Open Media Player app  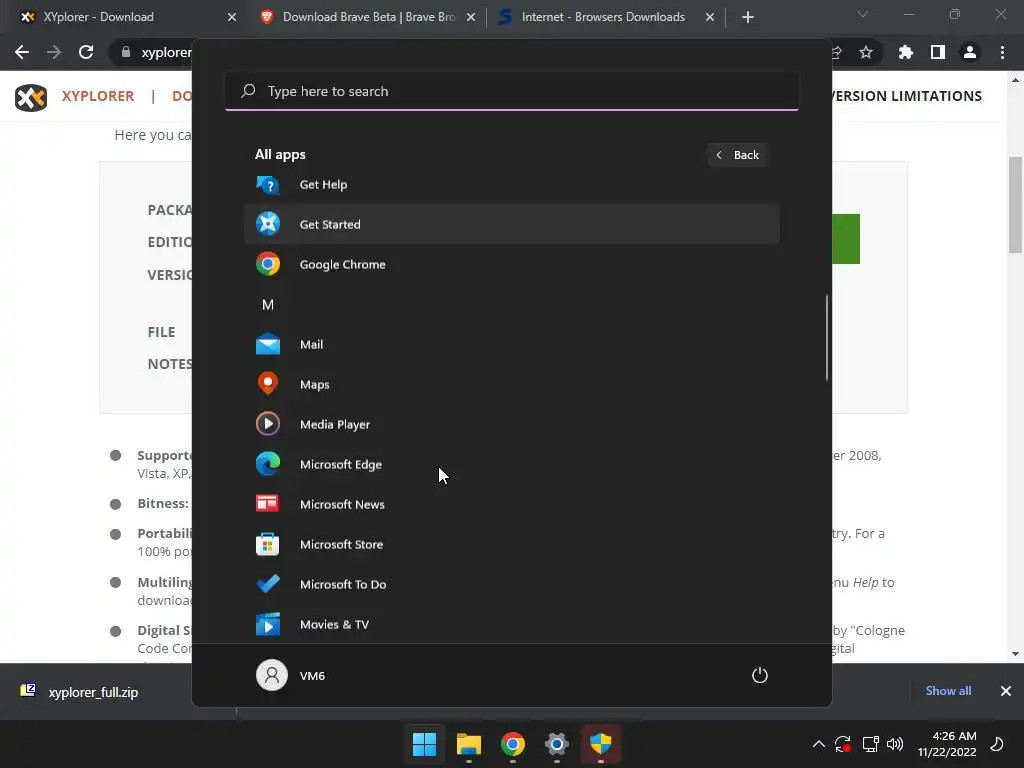511,424
